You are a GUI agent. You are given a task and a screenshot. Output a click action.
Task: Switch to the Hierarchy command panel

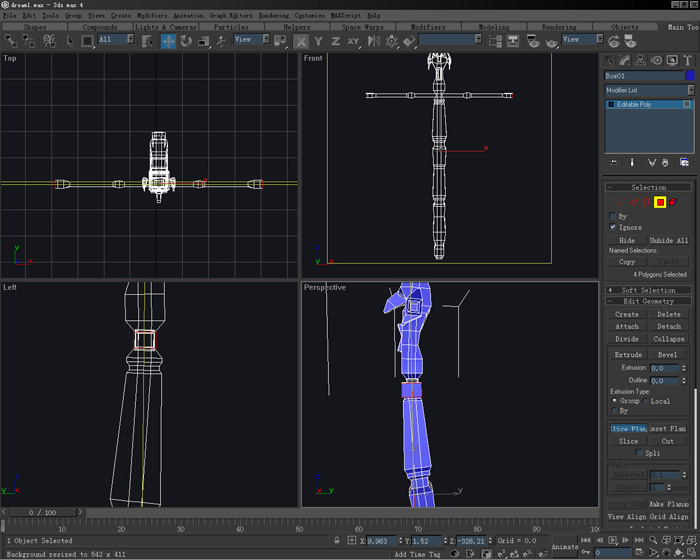(x=640, y=61)
